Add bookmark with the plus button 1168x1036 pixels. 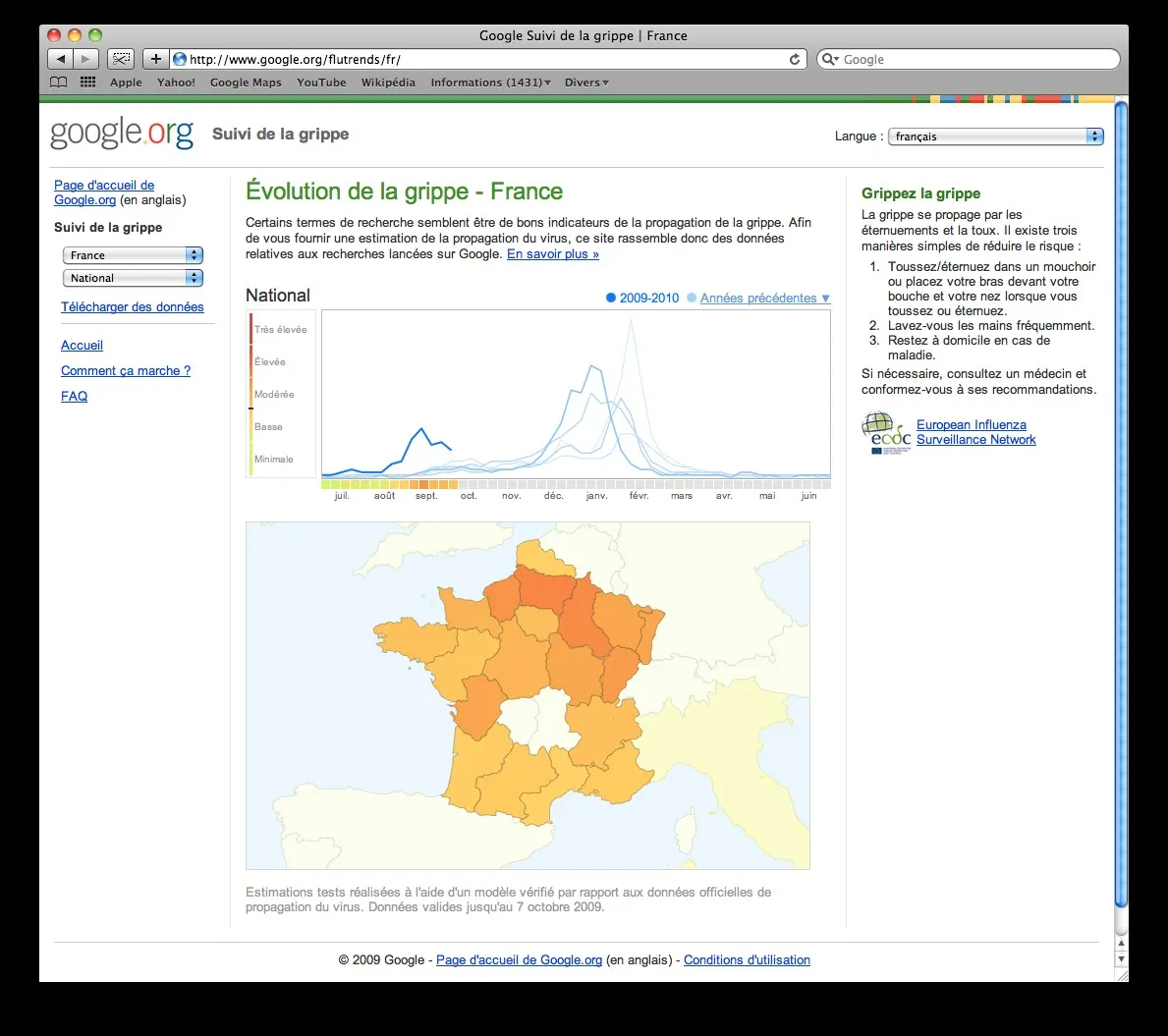[x=155, y=59]
